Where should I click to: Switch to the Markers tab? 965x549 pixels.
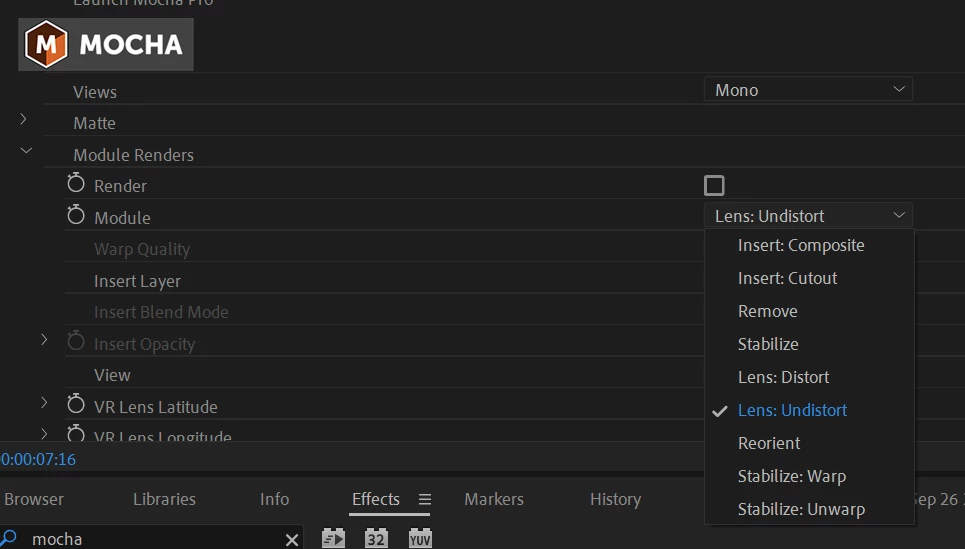point(494,499)
